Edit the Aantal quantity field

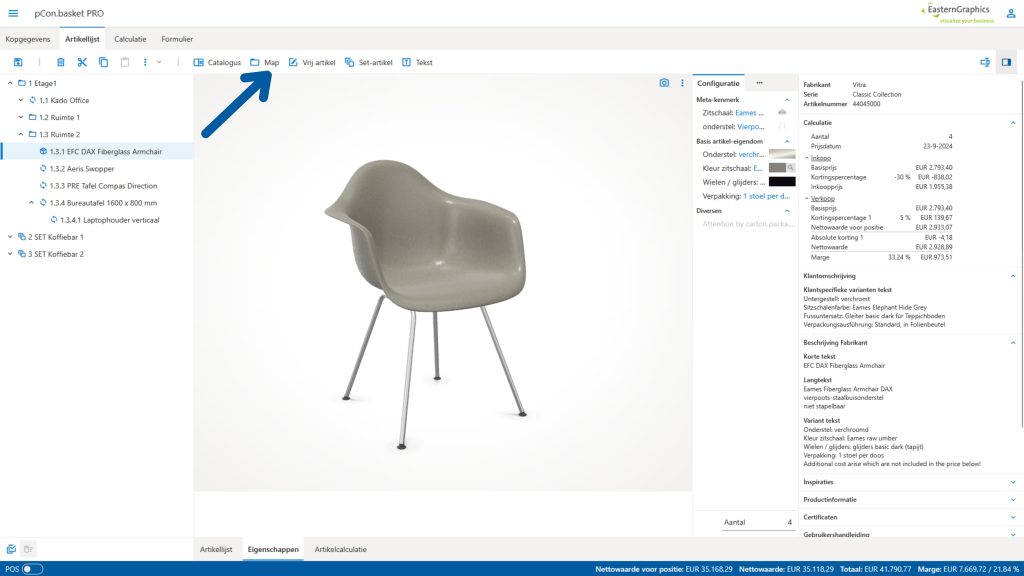pyautogui.click(x=758, y=522)
